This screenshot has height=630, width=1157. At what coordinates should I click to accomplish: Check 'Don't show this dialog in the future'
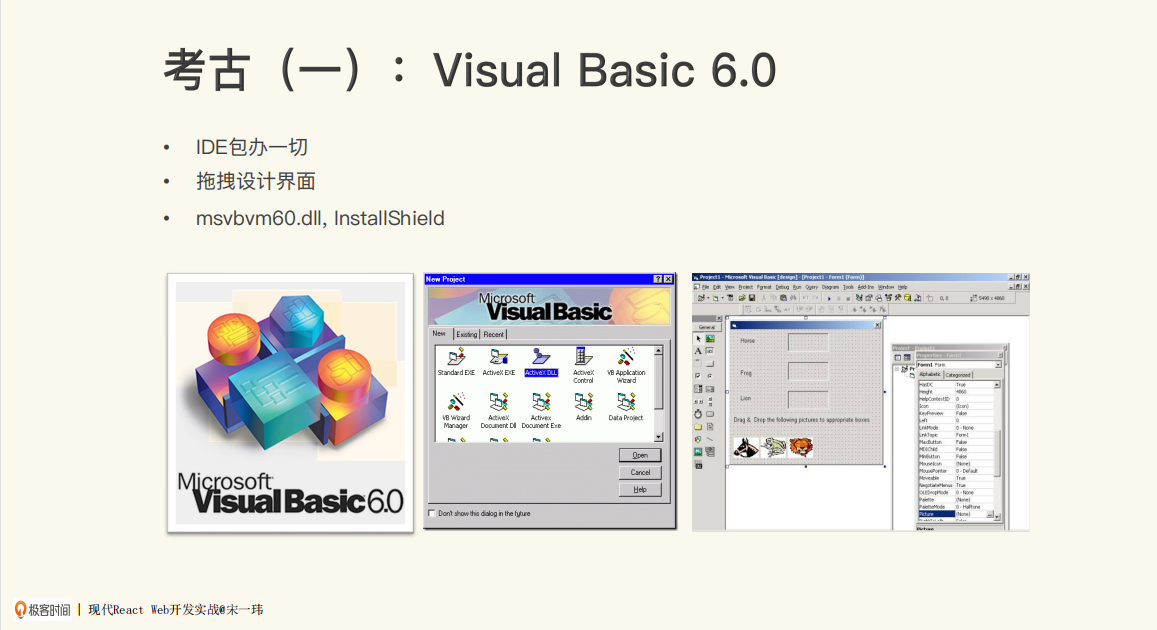click(432, 513)
